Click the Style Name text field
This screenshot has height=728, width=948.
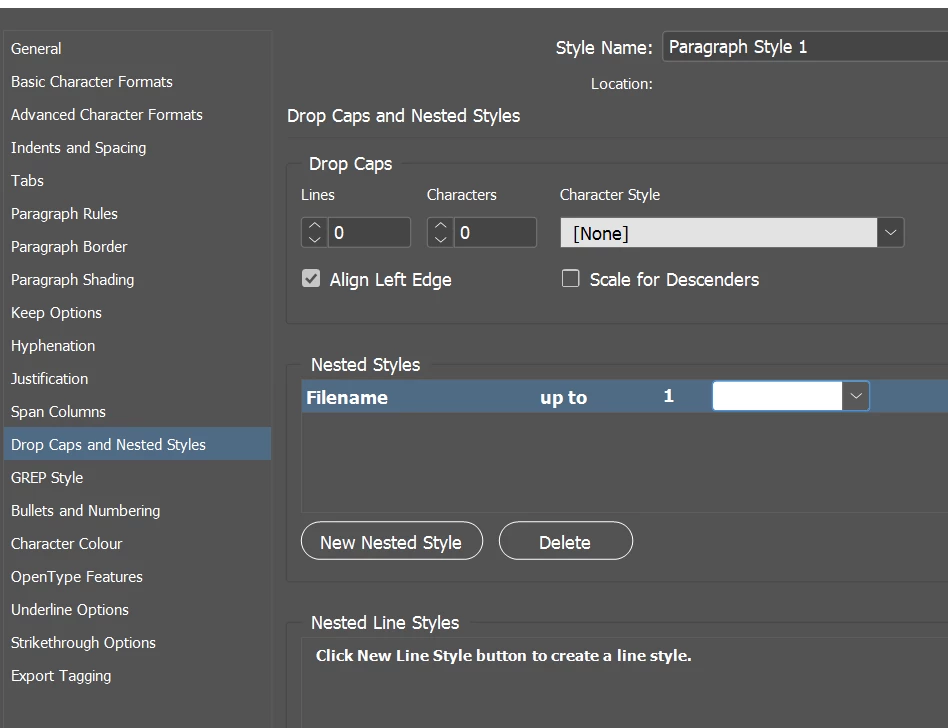(x=800, y=47)
